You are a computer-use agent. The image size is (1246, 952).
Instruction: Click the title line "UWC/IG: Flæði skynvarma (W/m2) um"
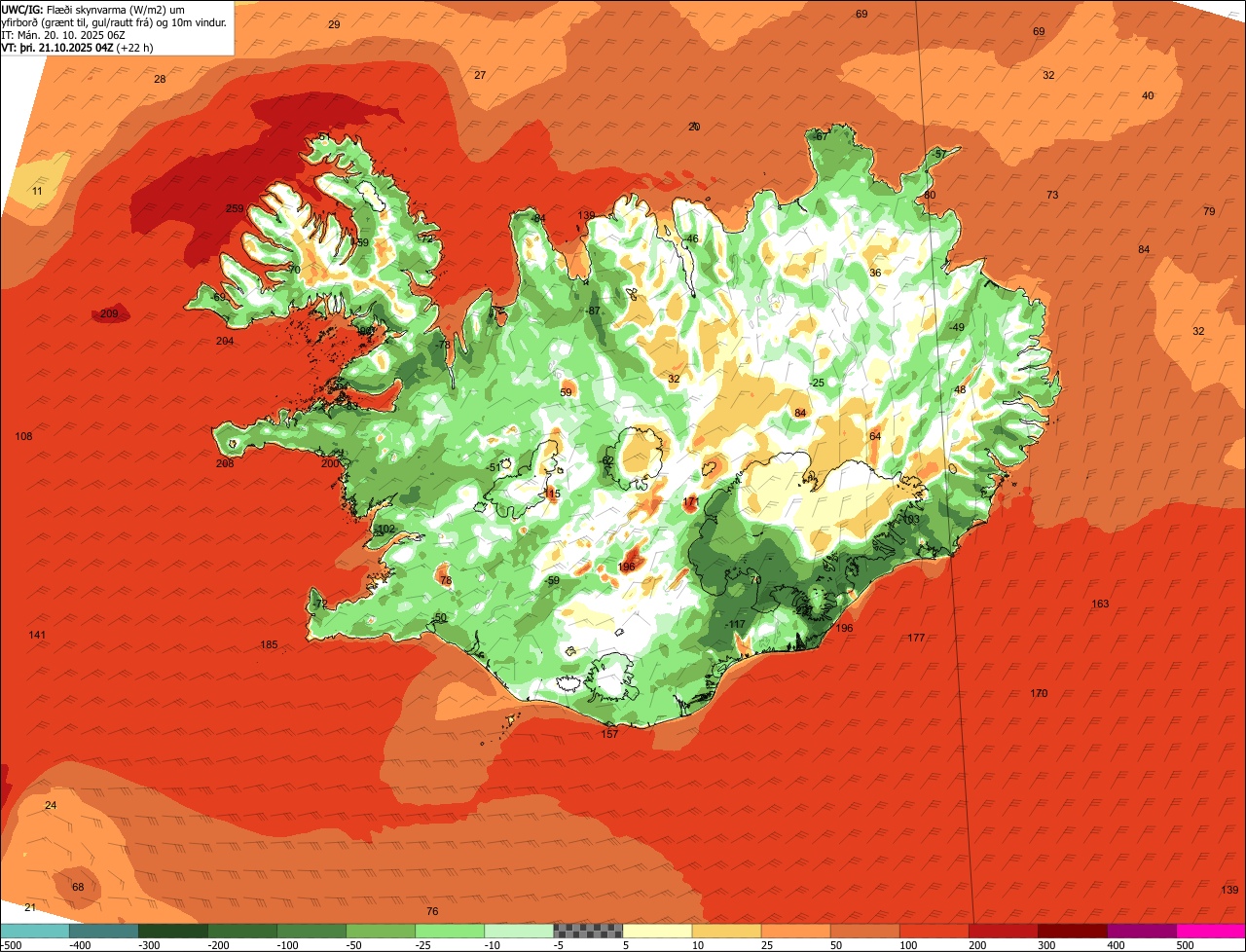[x=93, y=9]
